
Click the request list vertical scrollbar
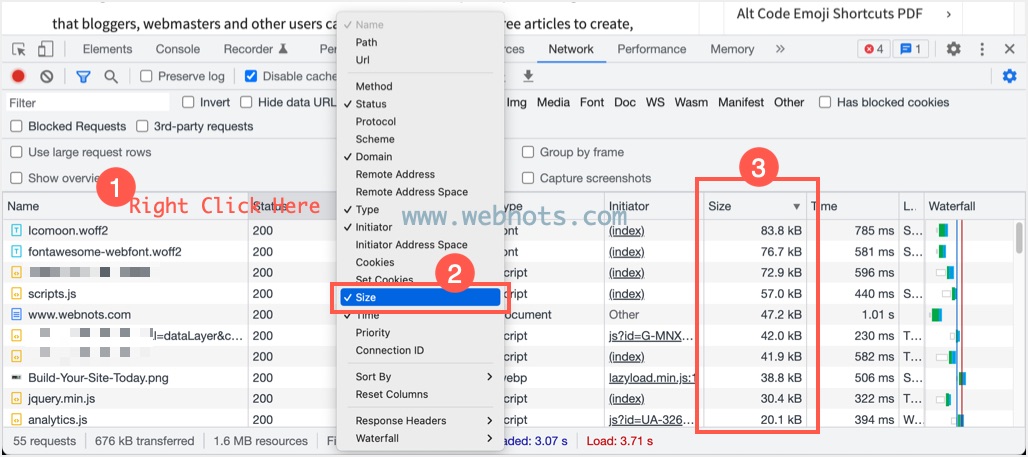point(1018,237)
